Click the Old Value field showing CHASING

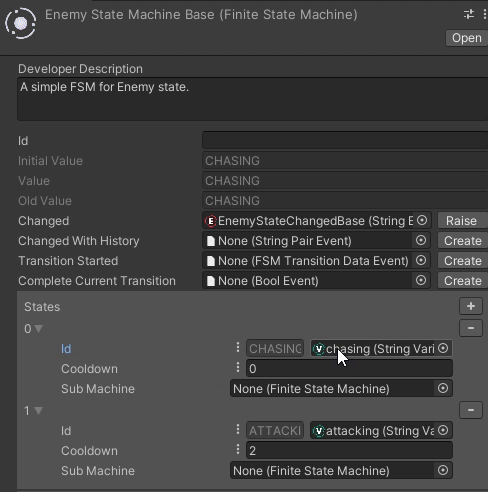pyautogui.click(x=345, y=201)
